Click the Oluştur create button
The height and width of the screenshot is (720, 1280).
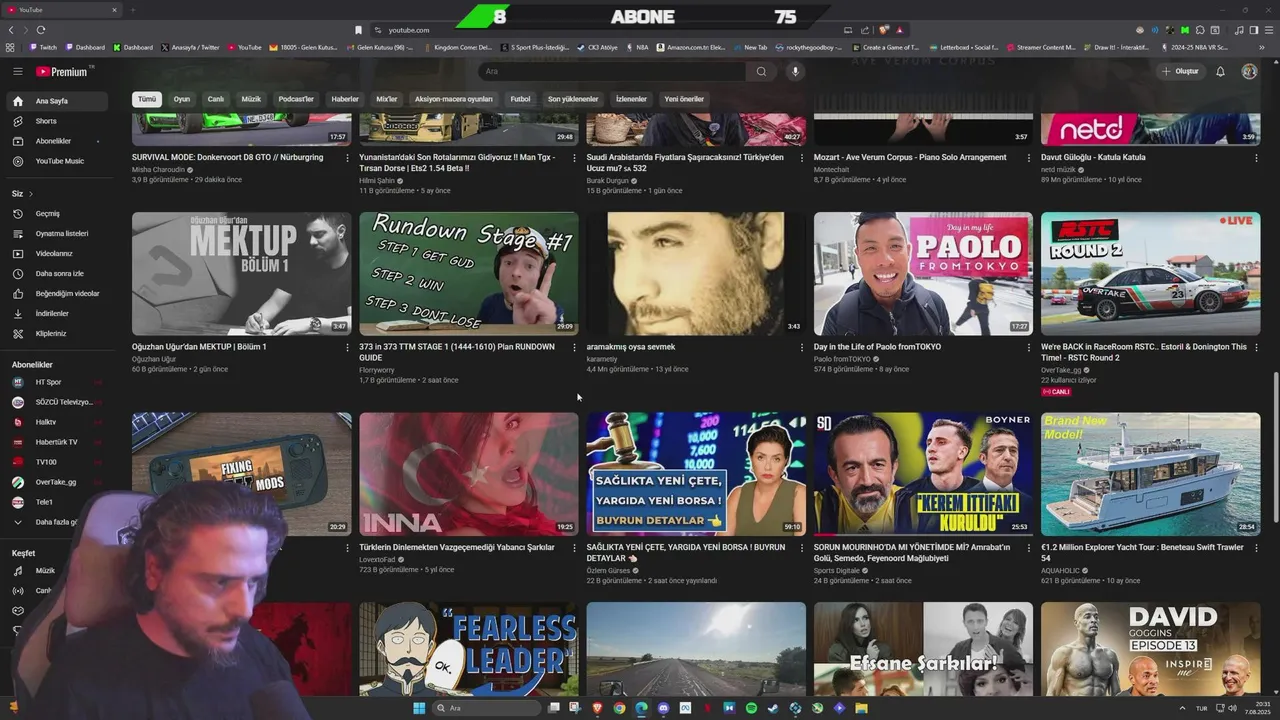1180,71
